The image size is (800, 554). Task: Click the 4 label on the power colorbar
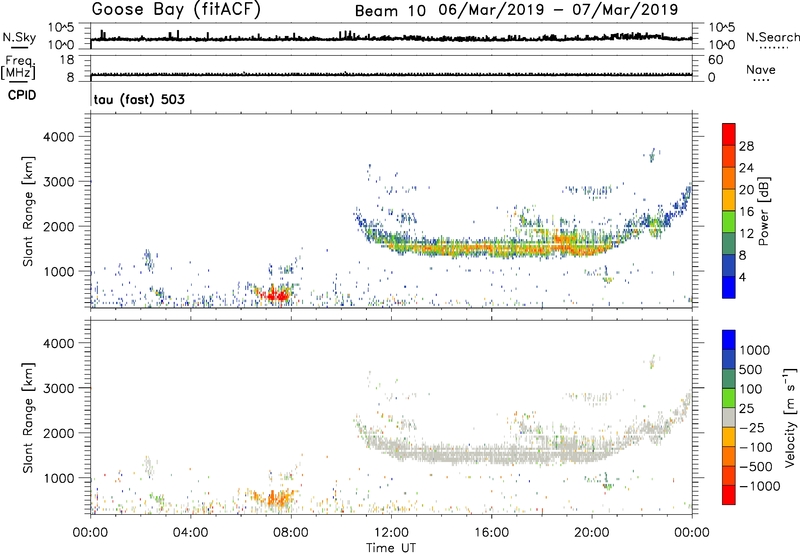click(x=742, y=277)
